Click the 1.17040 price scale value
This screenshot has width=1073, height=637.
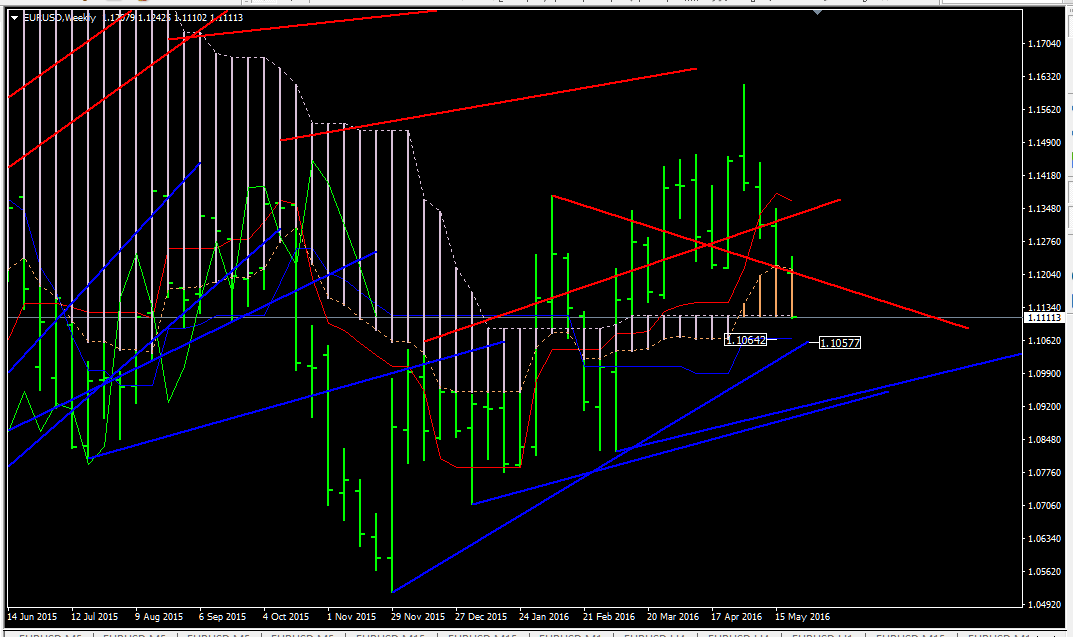[1044, 44]
